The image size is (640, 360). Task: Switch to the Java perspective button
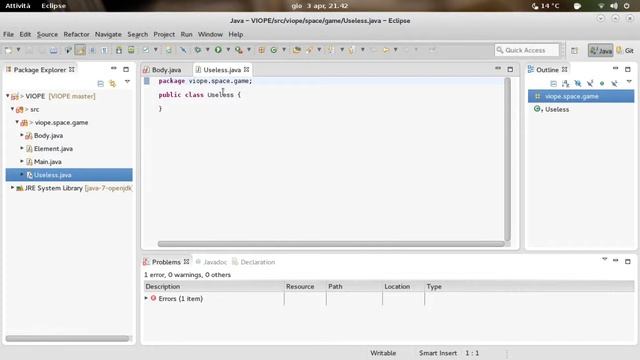tap(601, 51)
